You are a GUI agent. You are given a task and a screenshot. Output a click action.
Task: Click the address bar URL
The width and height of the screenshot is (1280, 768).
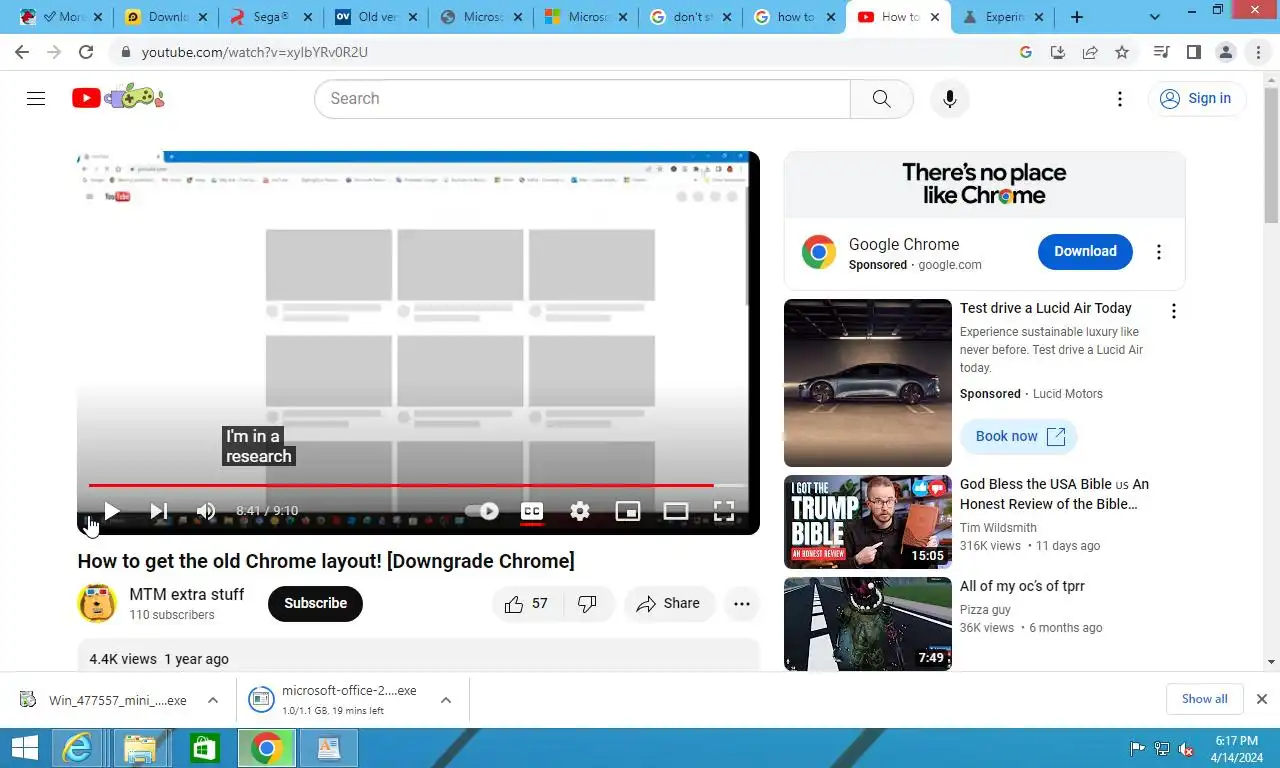click(x=255, y=52)
